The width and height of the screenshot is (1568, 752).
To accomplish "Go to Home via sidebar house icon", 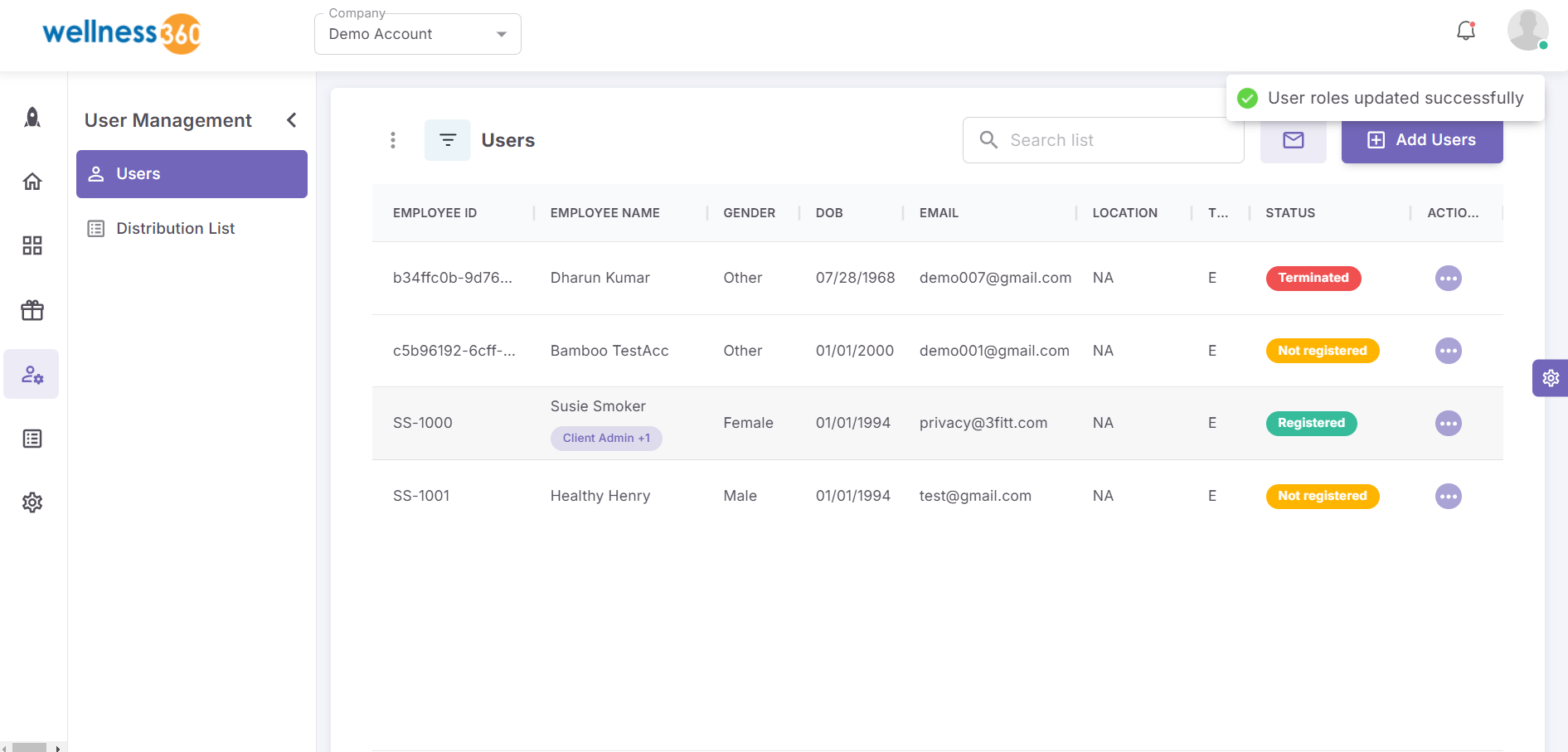I will (32, 182).
